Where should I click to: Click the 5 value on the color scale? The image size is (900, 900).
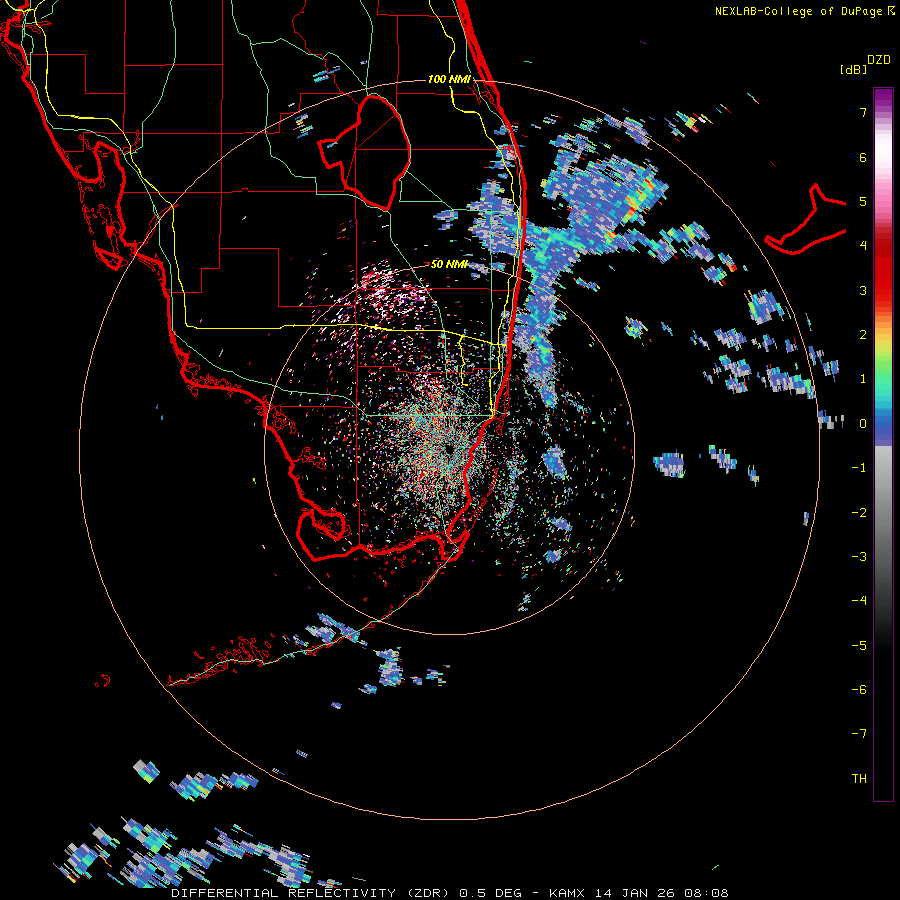(863, 201)
